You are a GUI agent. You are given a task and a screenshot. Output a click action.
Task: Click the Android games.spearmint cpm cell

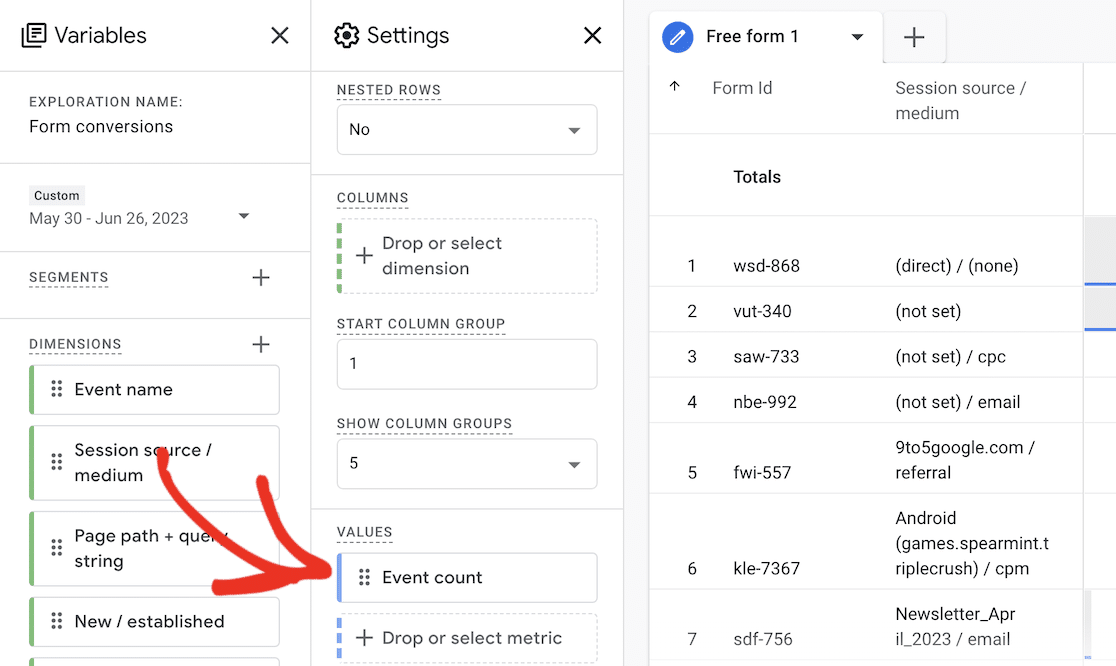[972, 543]
